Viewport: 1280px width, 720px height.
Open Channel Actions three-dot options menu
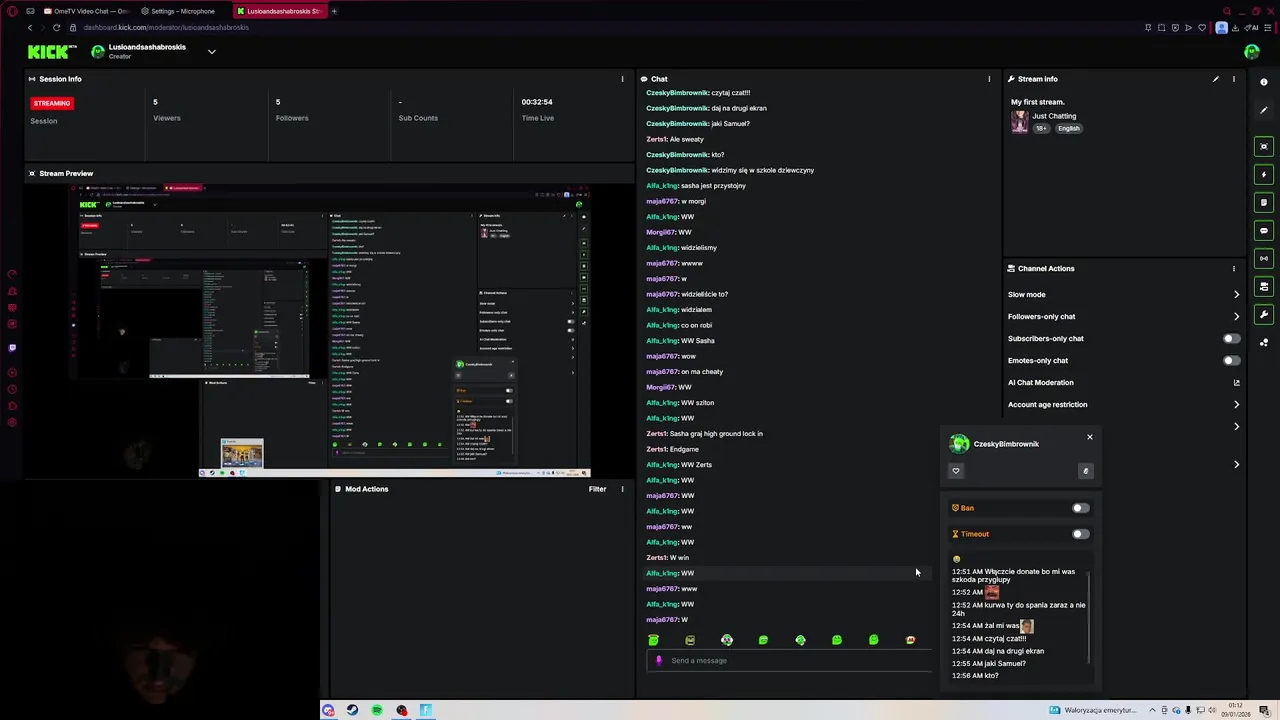click(1233, 269)
